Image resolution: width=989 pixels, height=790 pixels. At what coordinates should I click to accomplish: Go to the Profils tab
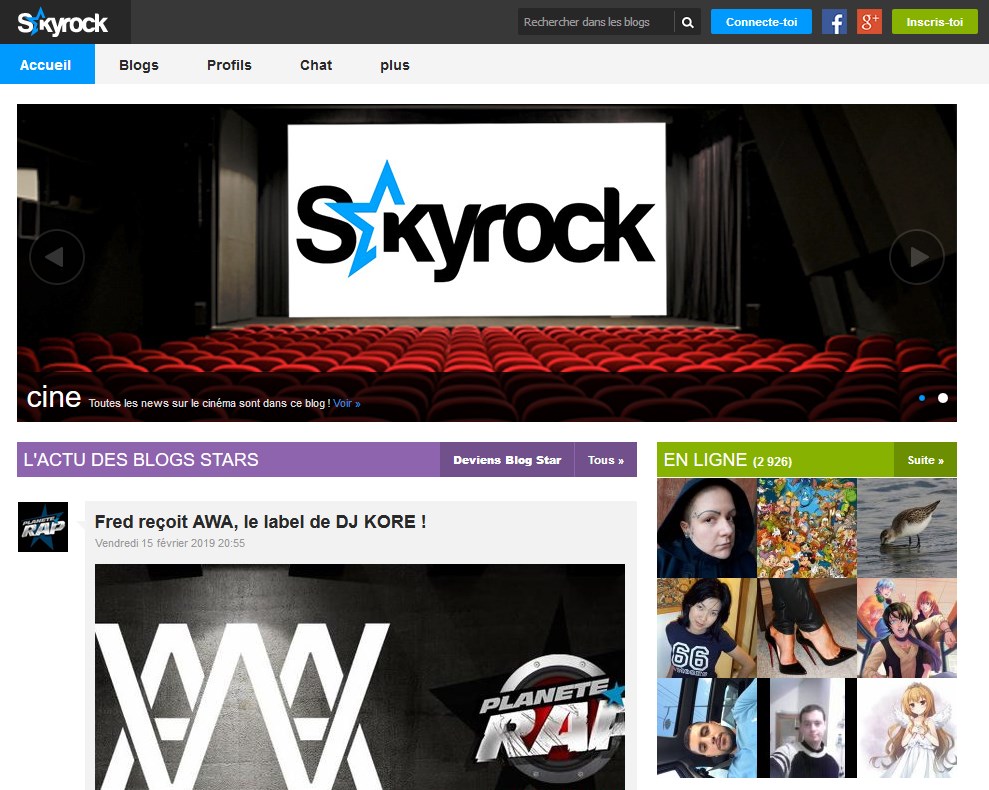[229, 65]
